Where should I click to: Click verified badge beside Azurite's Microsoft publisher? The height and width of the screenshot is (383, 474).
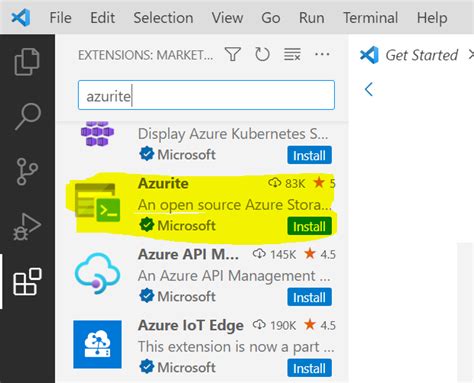(147, 225)
